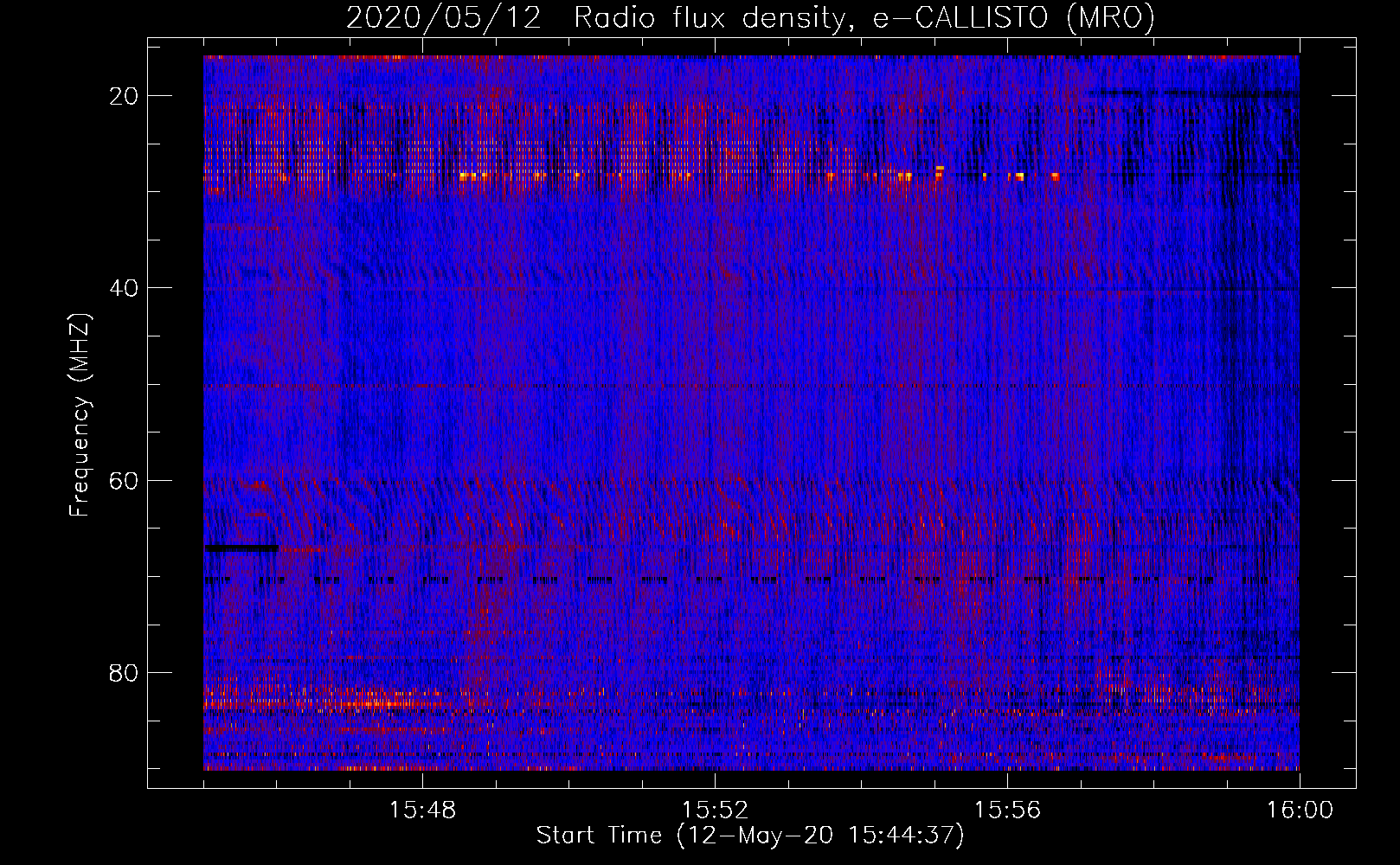Click the '15:56' time tick label
Viewport: 1400px width, 865px height.
[x=1007, y=811]
